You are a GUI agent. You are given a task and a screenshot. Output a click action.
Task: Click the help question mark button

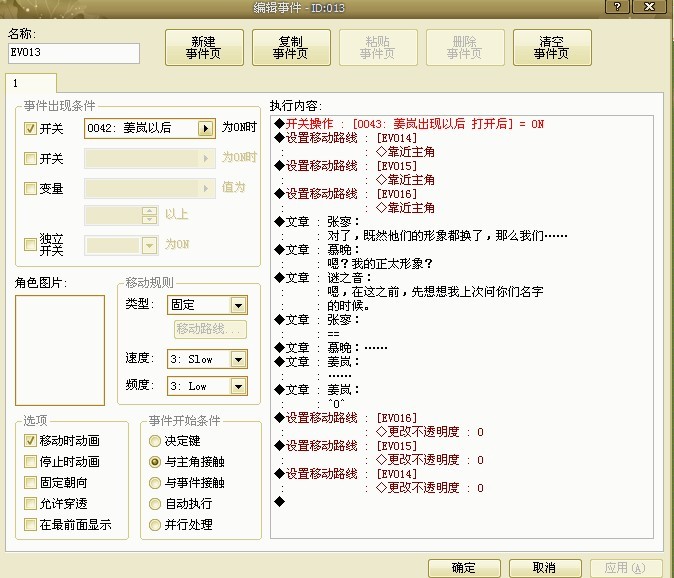[617, 7]
